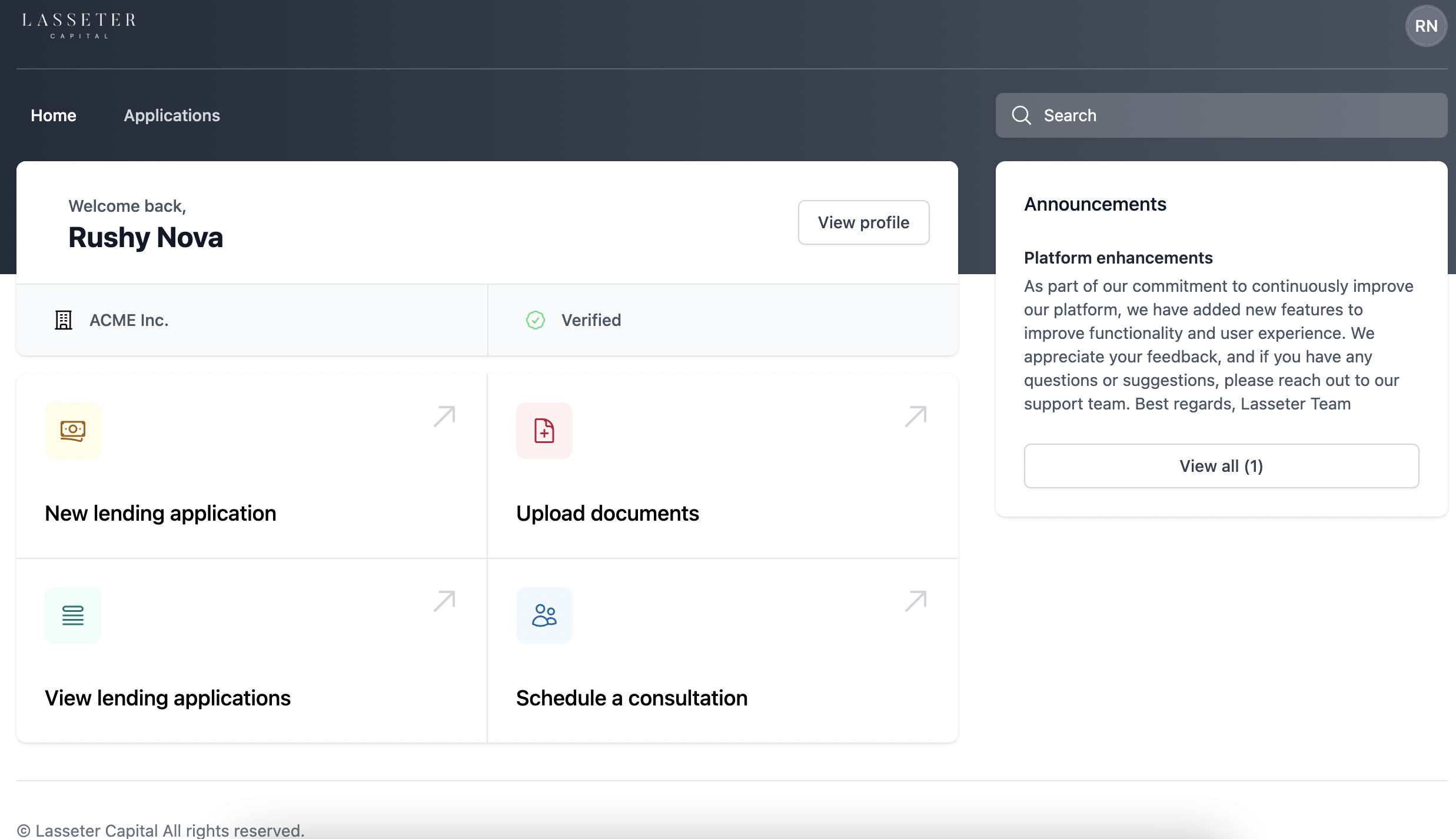
Task: Focus the Search input field
Action: tap(1221, 115)
